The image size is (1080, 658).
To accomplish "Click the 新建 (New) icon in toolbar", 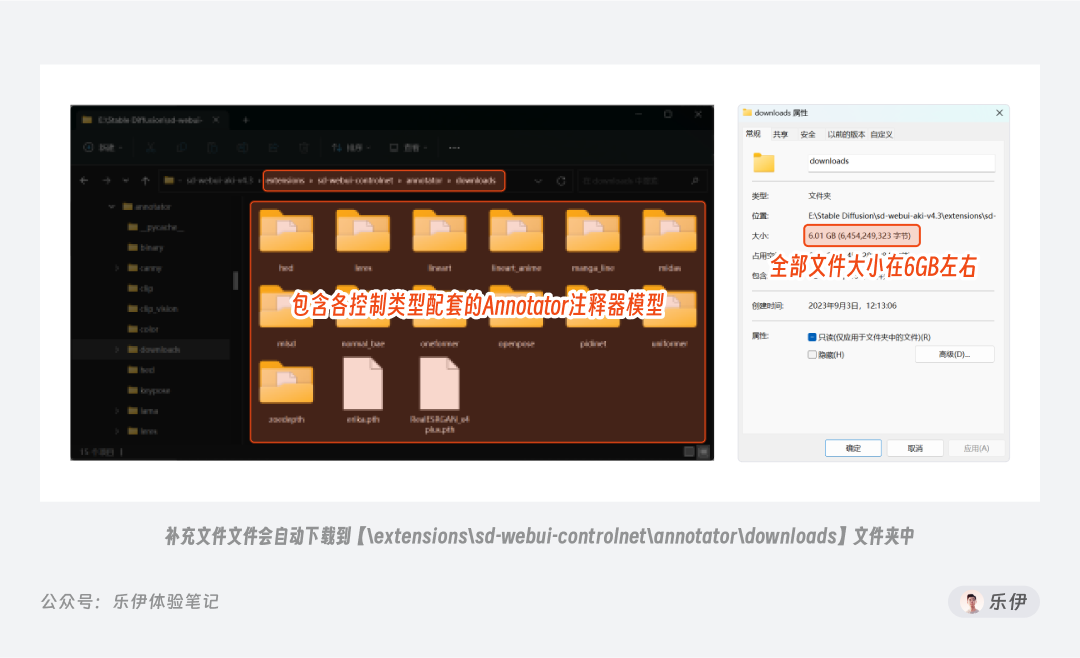I will pos(103,148).
